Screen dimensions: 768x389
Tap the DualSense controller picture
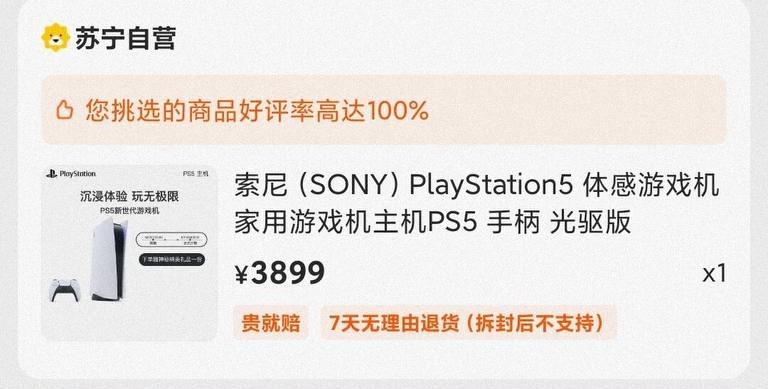tap(62, 290)
